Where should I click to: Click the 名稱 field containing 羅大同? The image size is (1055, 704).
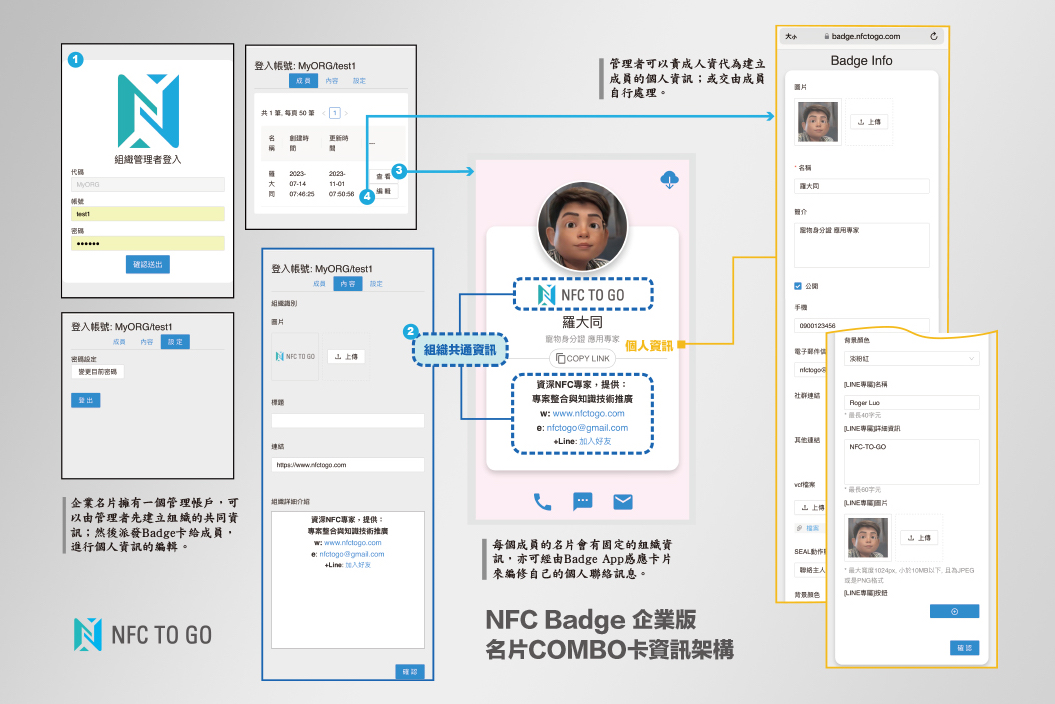click(862, 186)
